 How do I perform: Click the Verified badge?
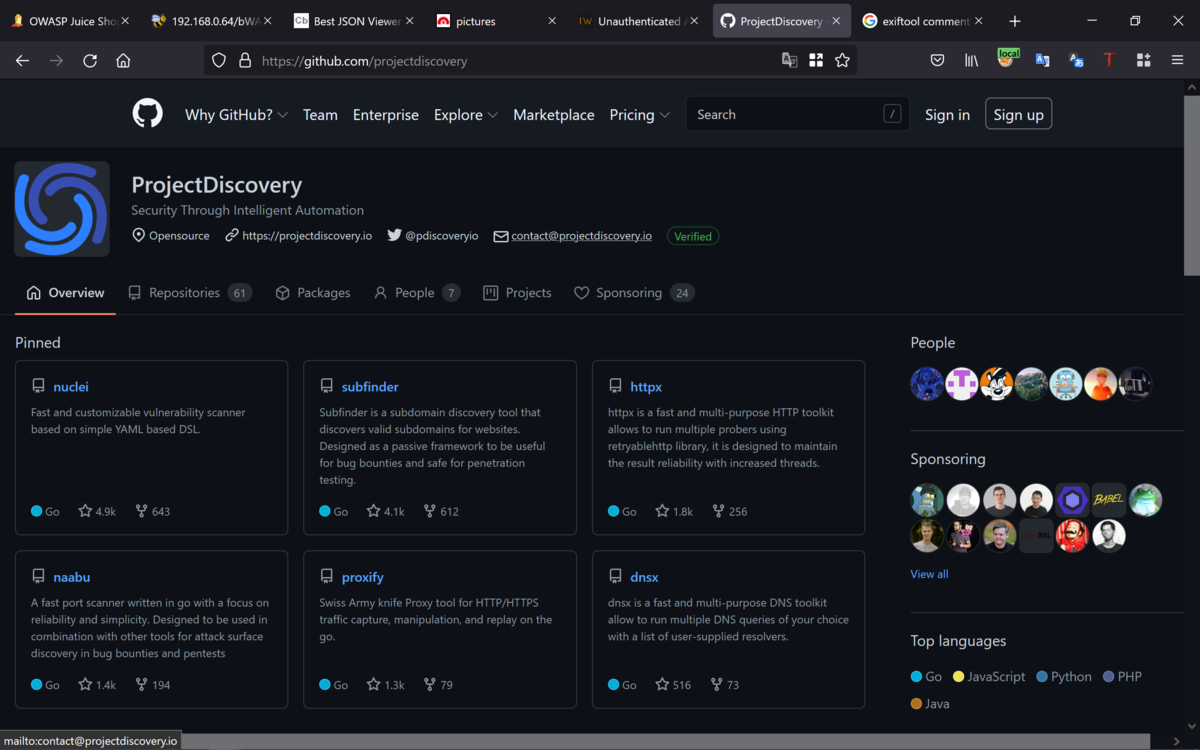pyautogui.click(x=693, y=236)
